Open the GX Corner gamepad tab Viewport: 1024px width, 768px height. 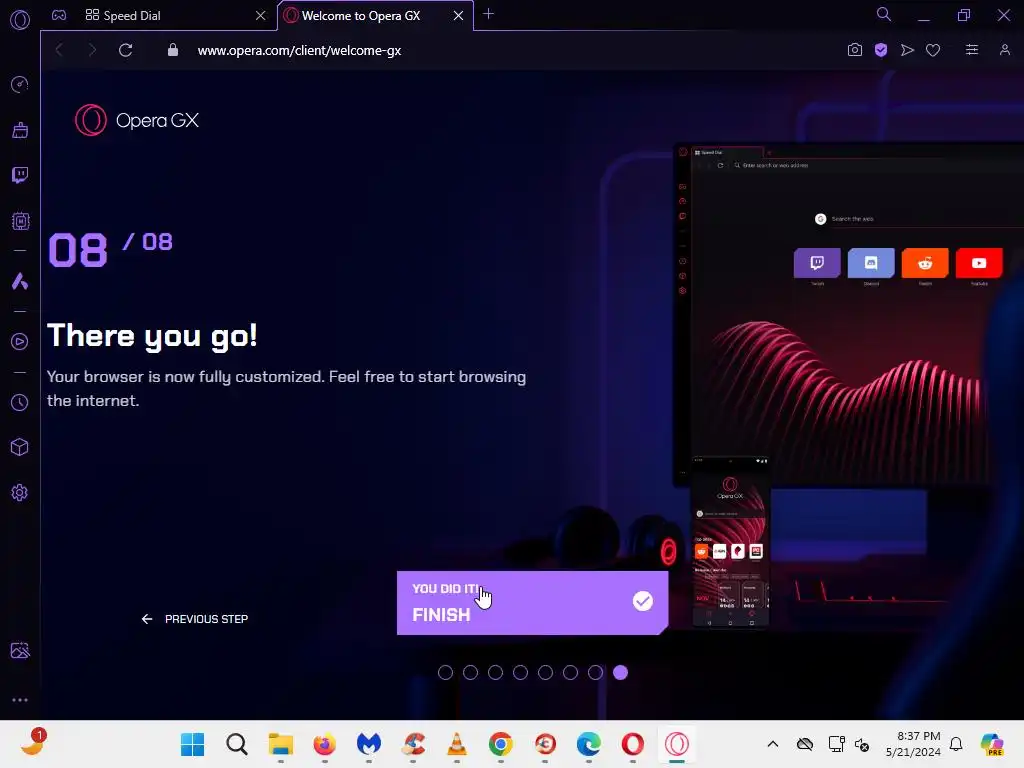59,15
